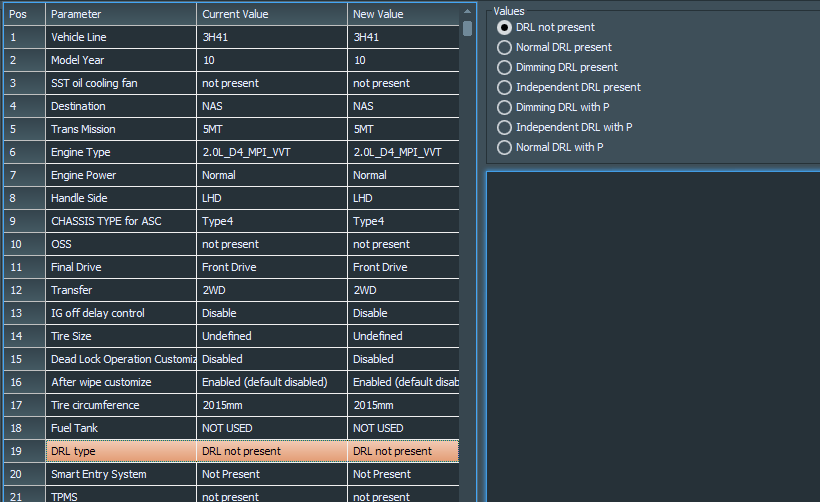Viewport: 820px width, 502px height.
Task: Choose the 'Normal DRL present' radio button
Action: tap(505, 47)
